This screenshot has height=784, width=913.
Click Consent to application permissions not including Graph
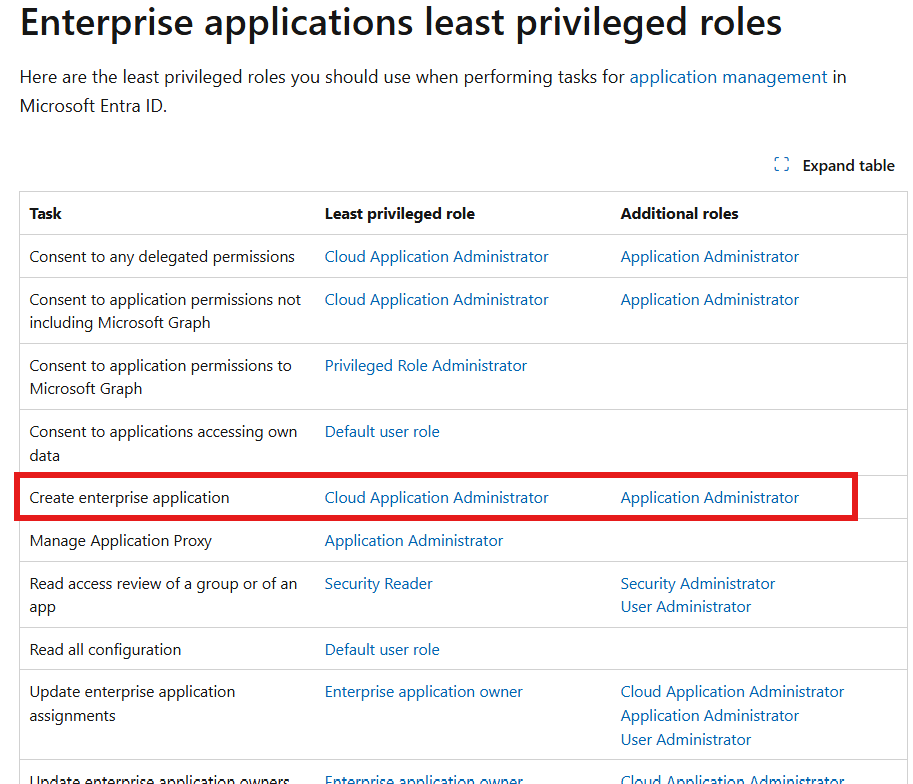[165, 311]
